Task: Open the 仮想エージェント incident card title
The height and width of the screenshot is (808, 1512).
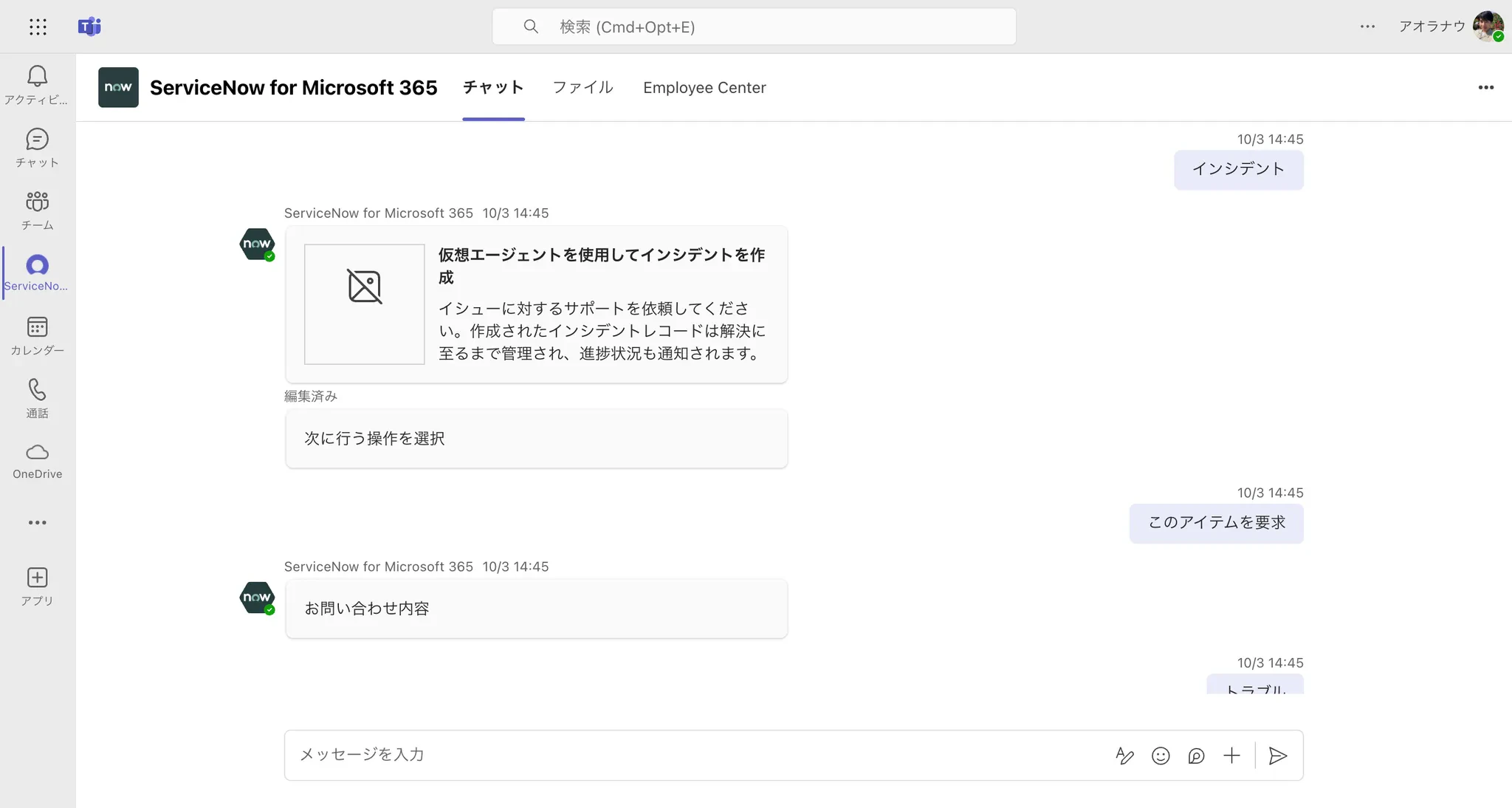Action: (x=602, y=266)
